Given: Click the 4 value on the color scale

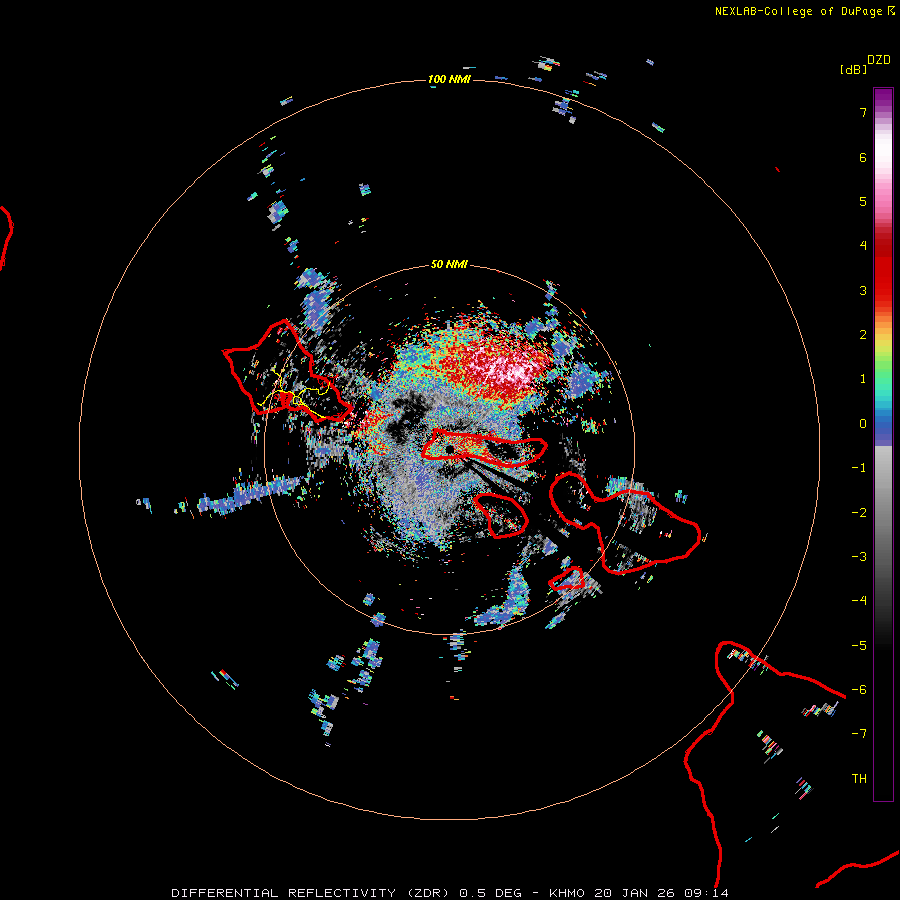Looking at the screenshot, I should (x=863, y=246).
